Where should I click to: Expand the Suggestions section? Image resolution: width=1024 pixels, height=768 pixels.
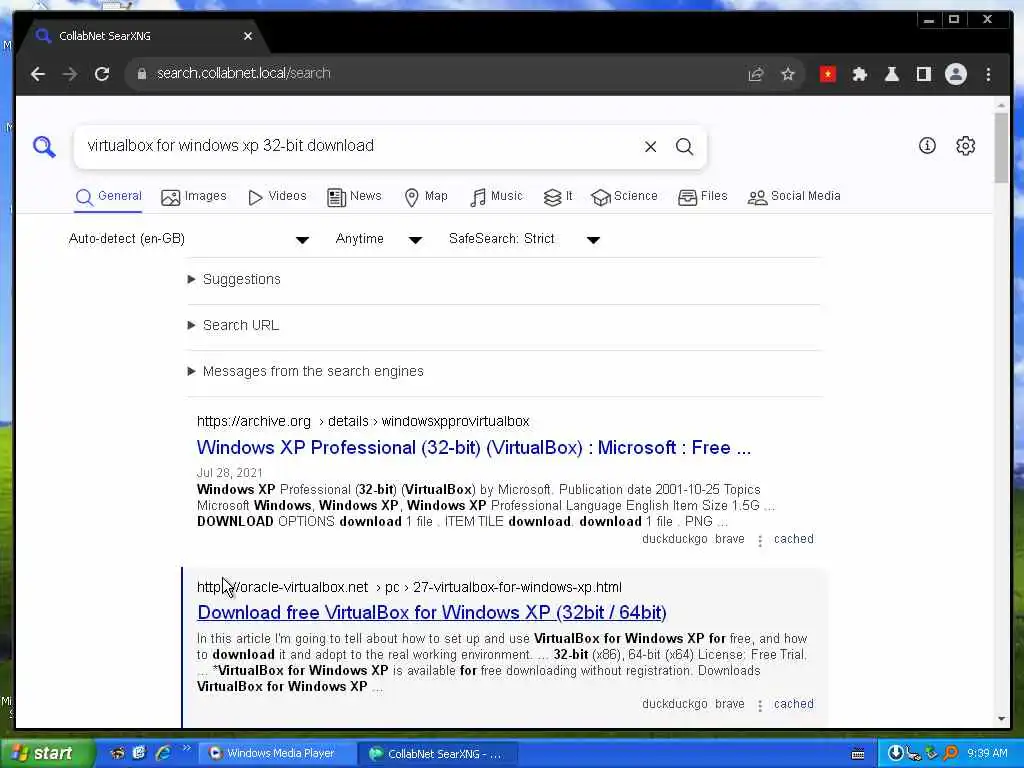(x=234, y=280)
